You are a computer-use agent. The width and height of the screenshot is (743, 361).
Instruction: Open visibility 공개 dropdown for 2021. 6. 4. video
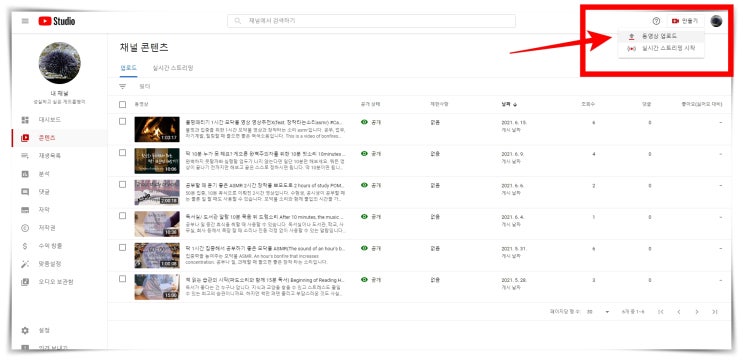[371, 217]
